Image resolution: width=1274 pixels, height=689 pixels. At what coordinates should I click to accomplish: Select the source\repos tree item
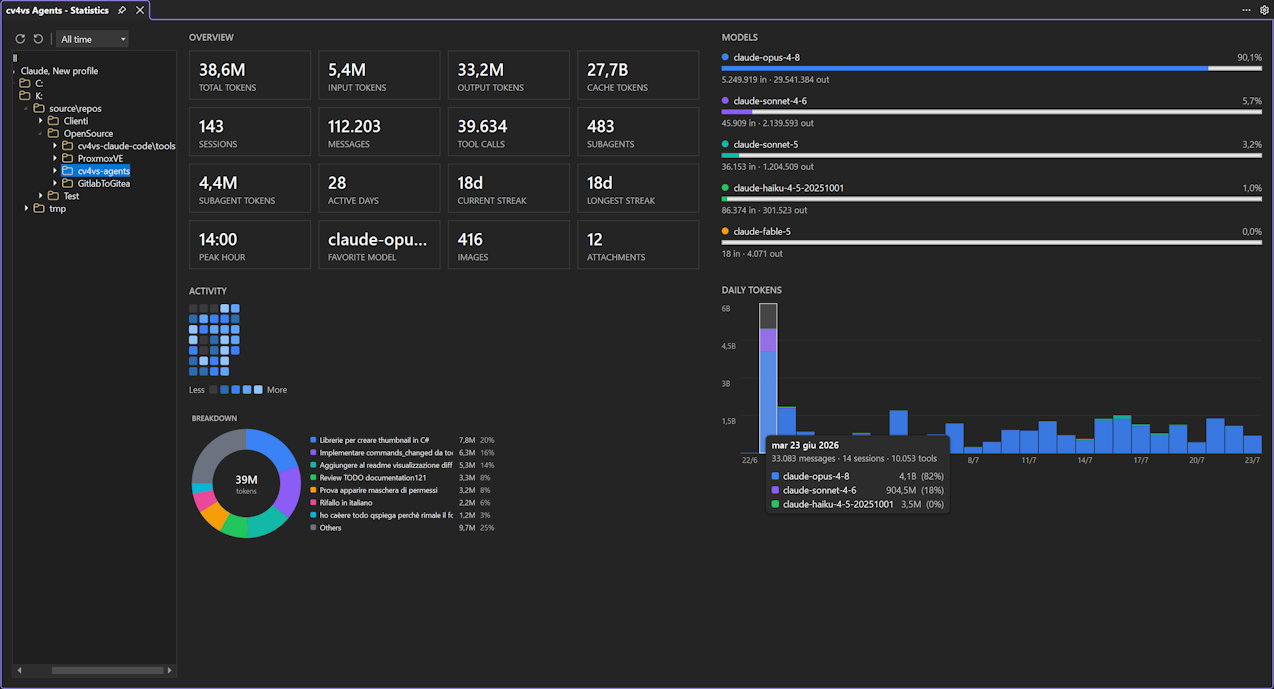pos(75,108)
